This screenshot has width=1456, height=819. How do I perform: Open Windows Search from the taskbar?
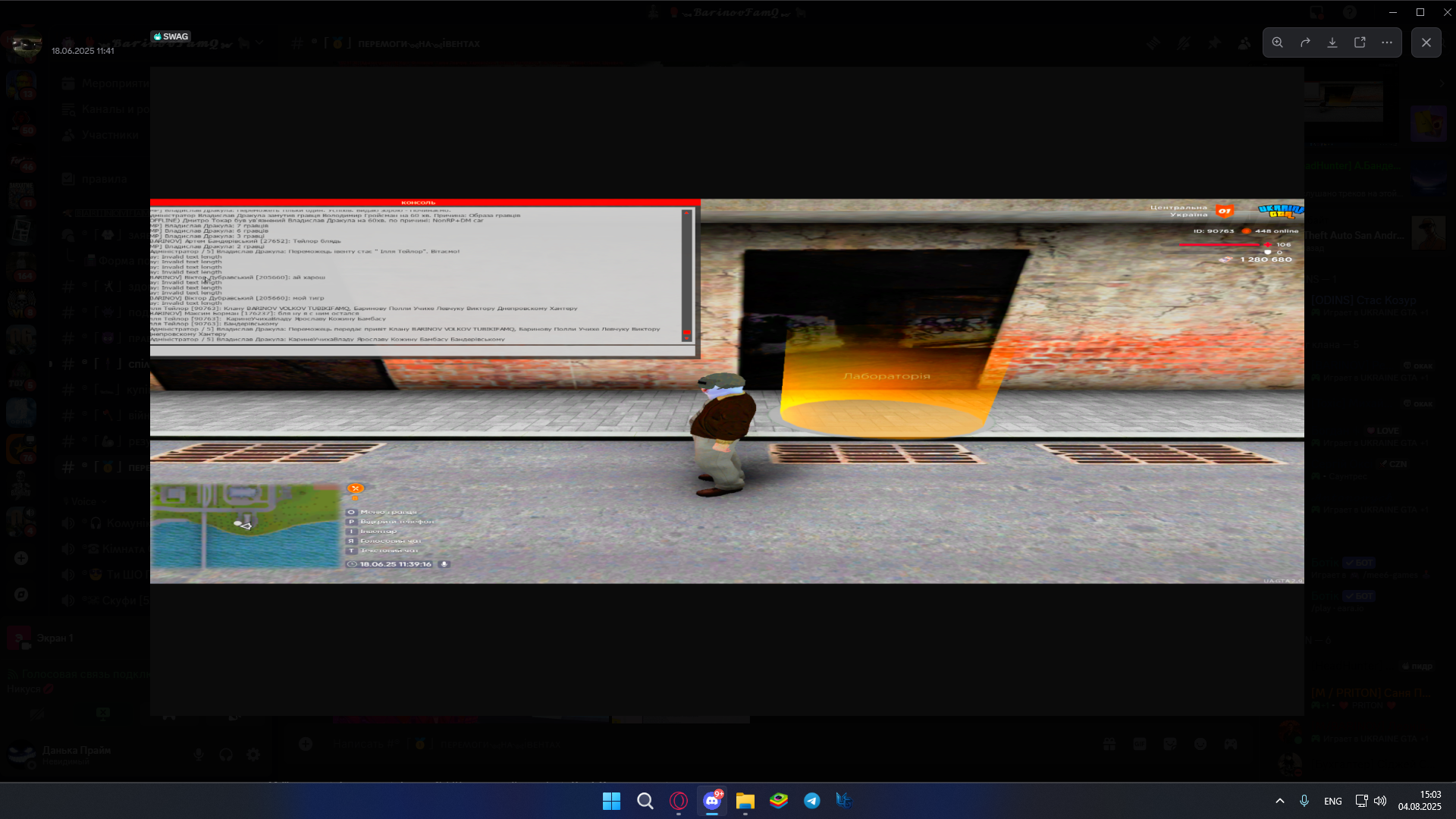tap(645, 801)
